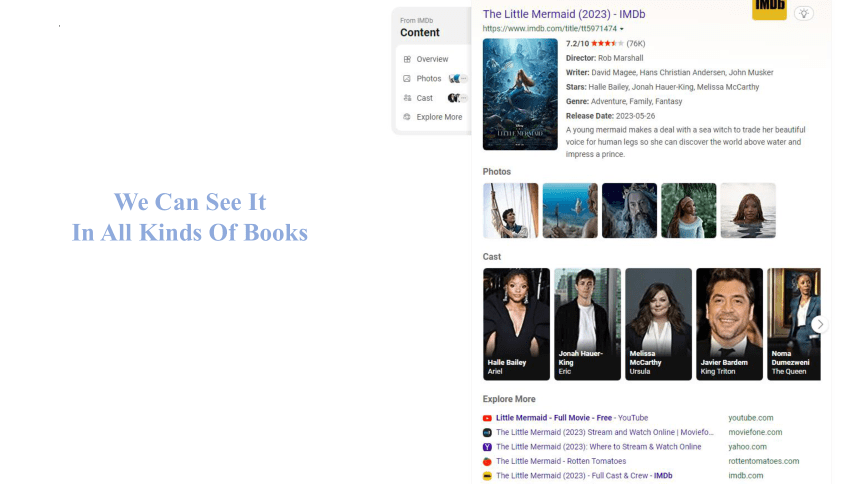
Task: Click the release date 2023-05-26
Action: coord(635,116)
